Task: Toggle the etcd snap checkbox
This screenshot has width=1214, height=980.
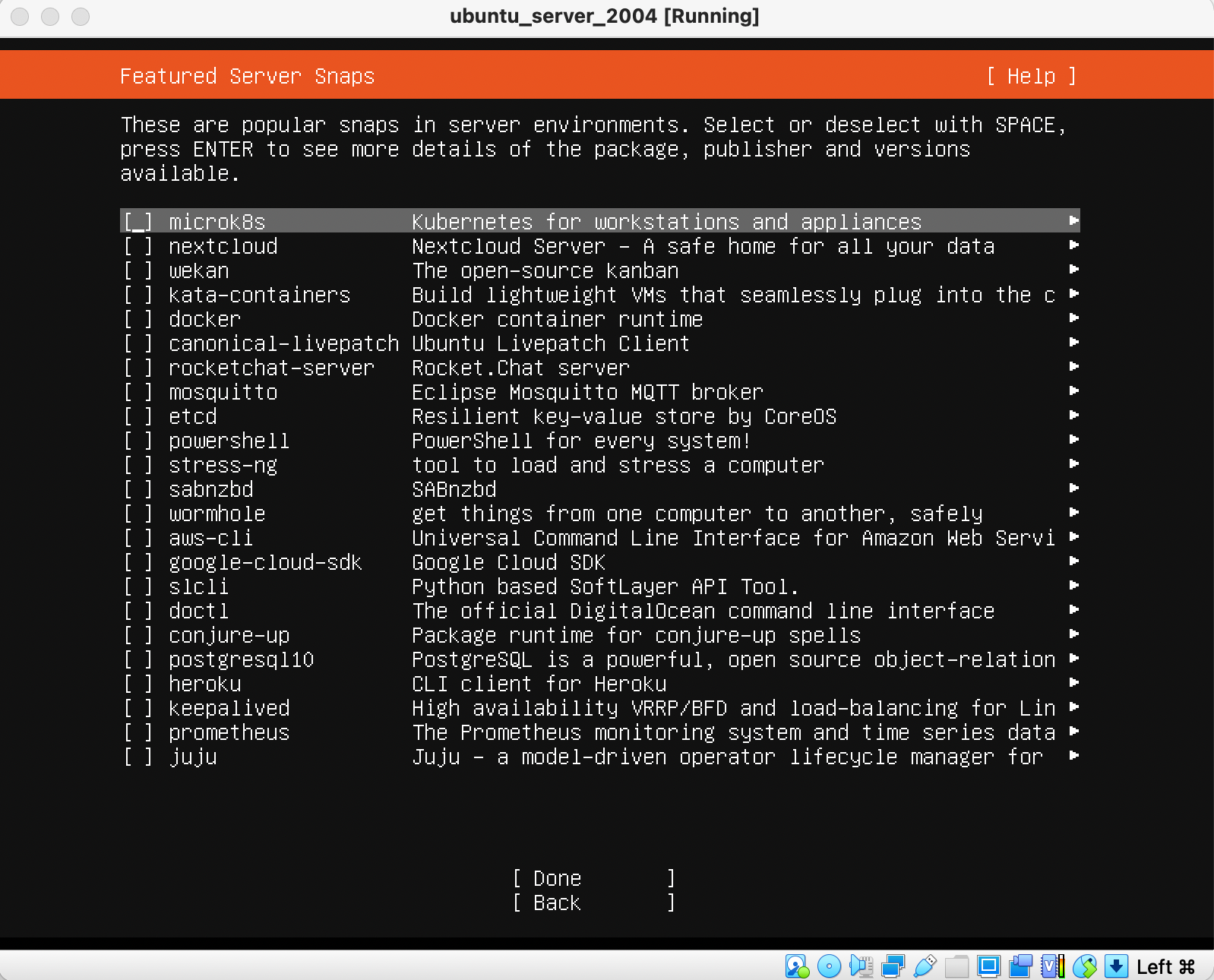Action: [x=138, y=416]
